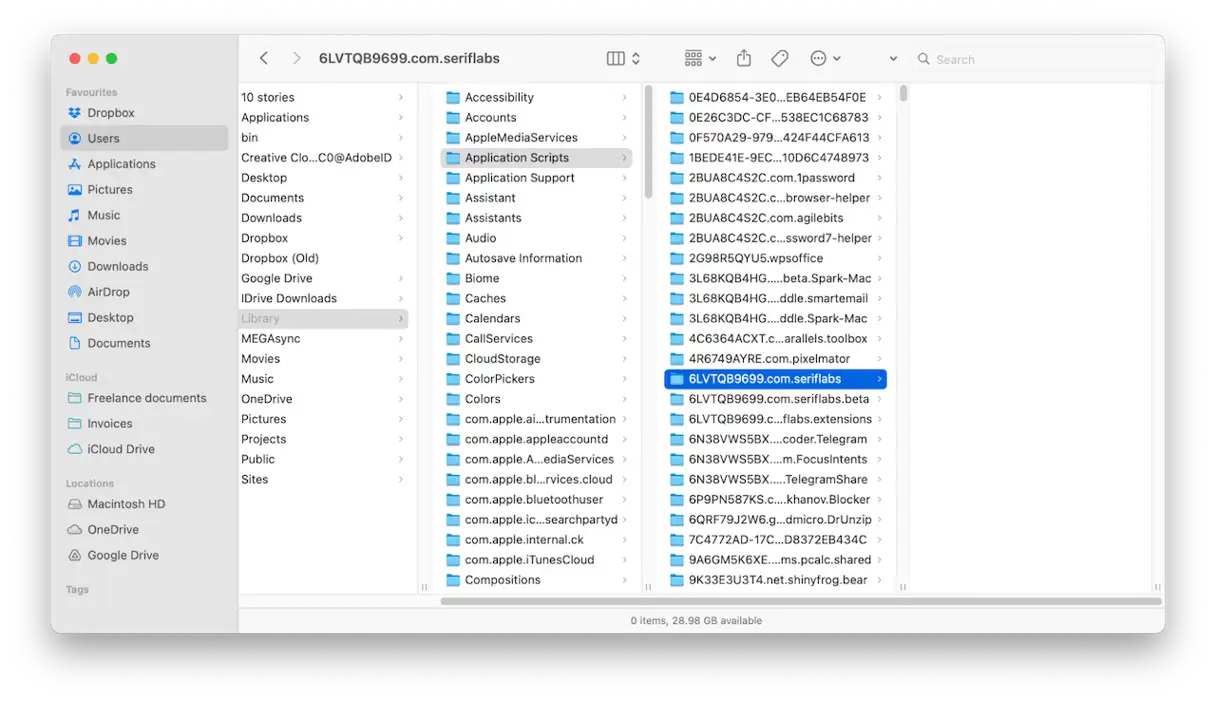1216x701 pixels.
Task: Select the 2BUA8C4S2C.com.1password folder
Action: click(776, 177)
